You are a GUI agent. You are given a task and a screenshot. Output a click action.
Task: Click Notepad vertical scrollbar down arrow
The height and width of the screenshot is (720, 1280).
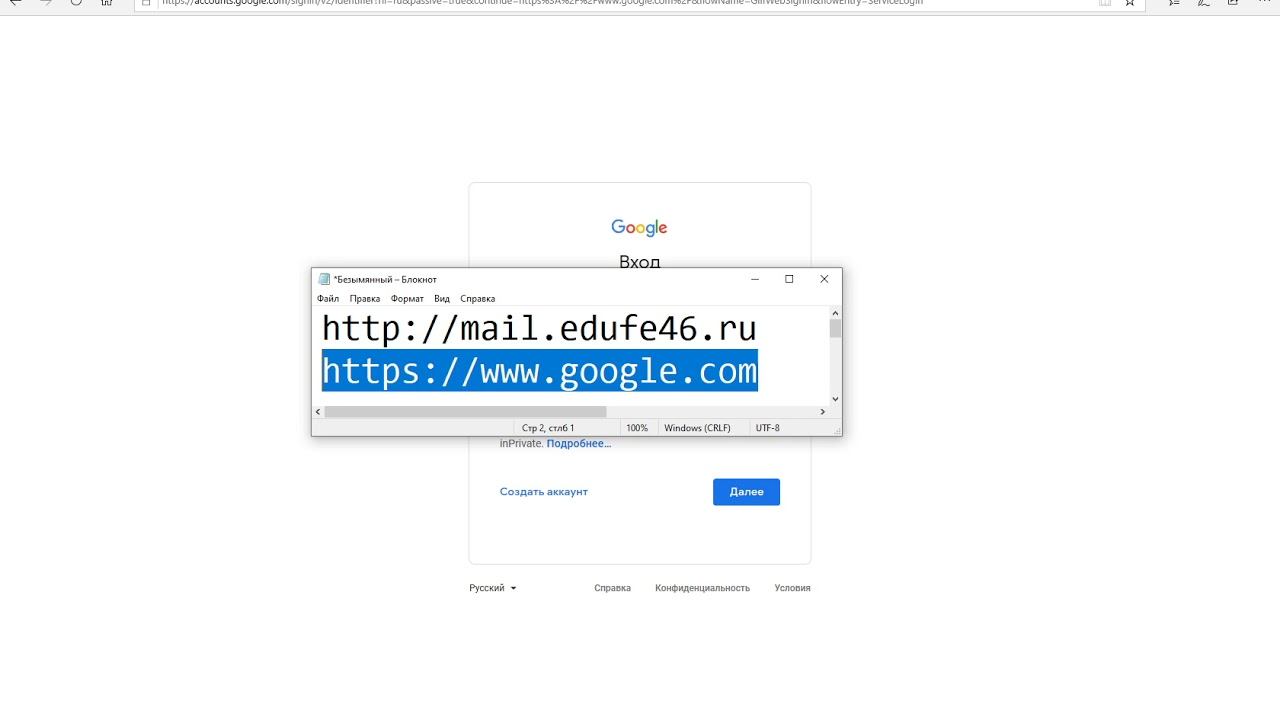835,399
